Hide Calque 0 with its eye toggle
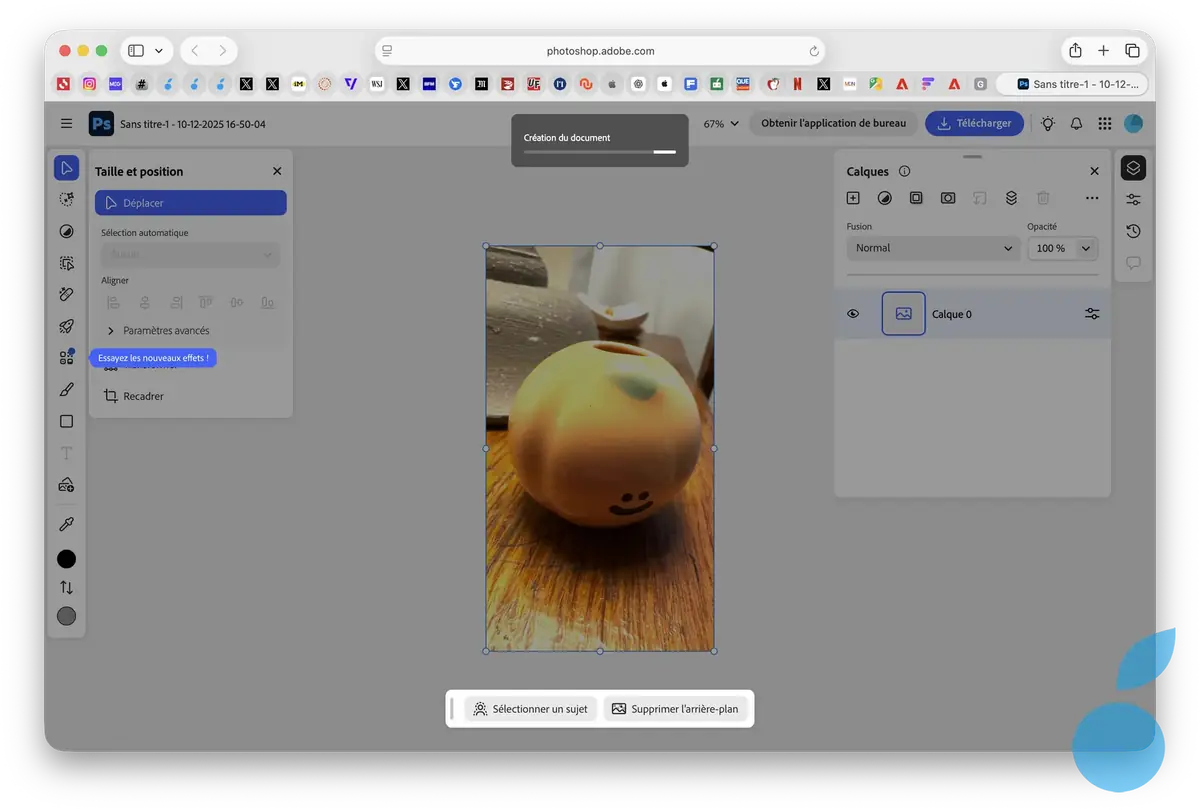Screen dimensions: 1200x810 [x=853, y=313]
